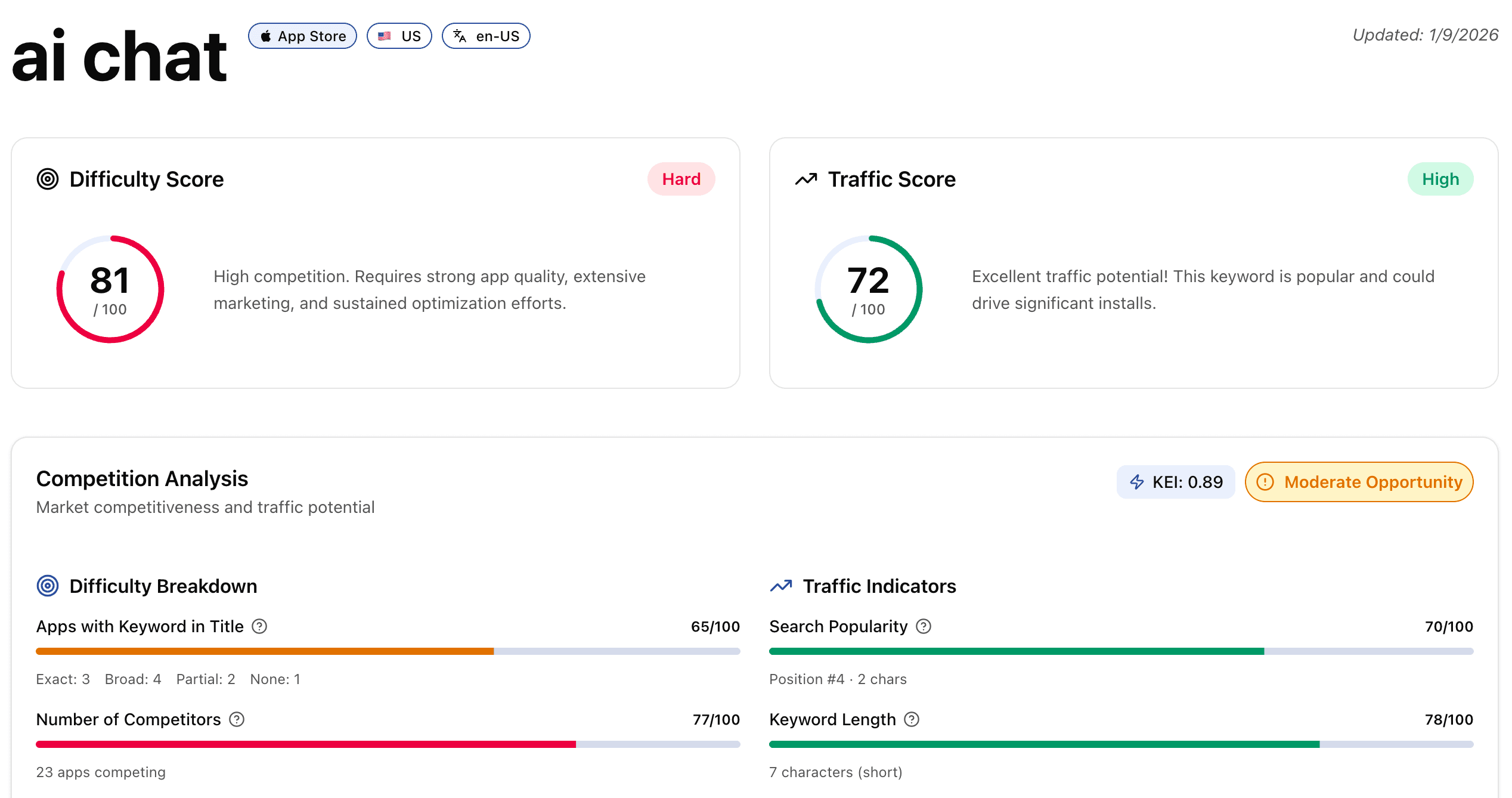Click the help icon beside Search Popularity
Screen dimensions: 1512x798
click(923, 626)
